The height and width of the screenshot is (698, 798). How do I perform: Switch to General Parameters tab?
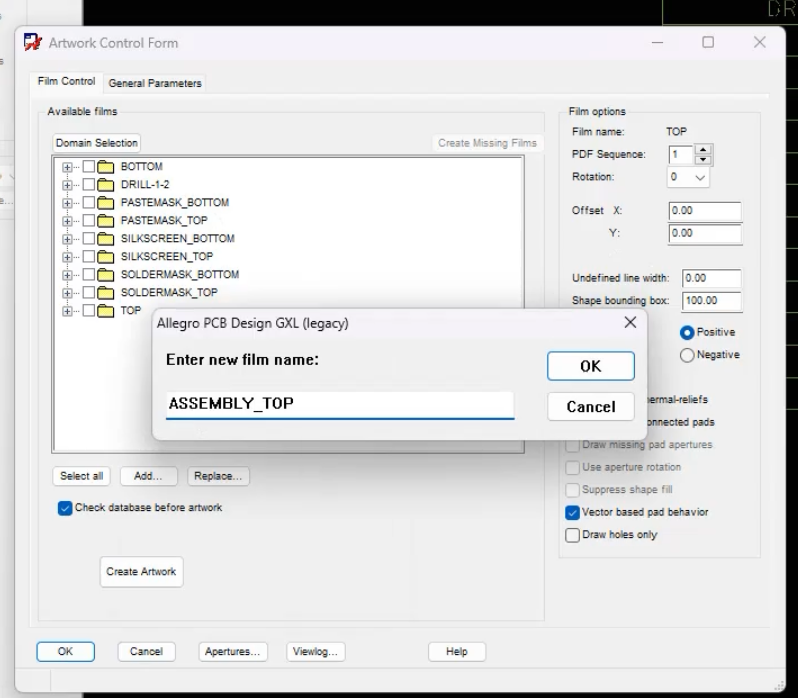155,83
